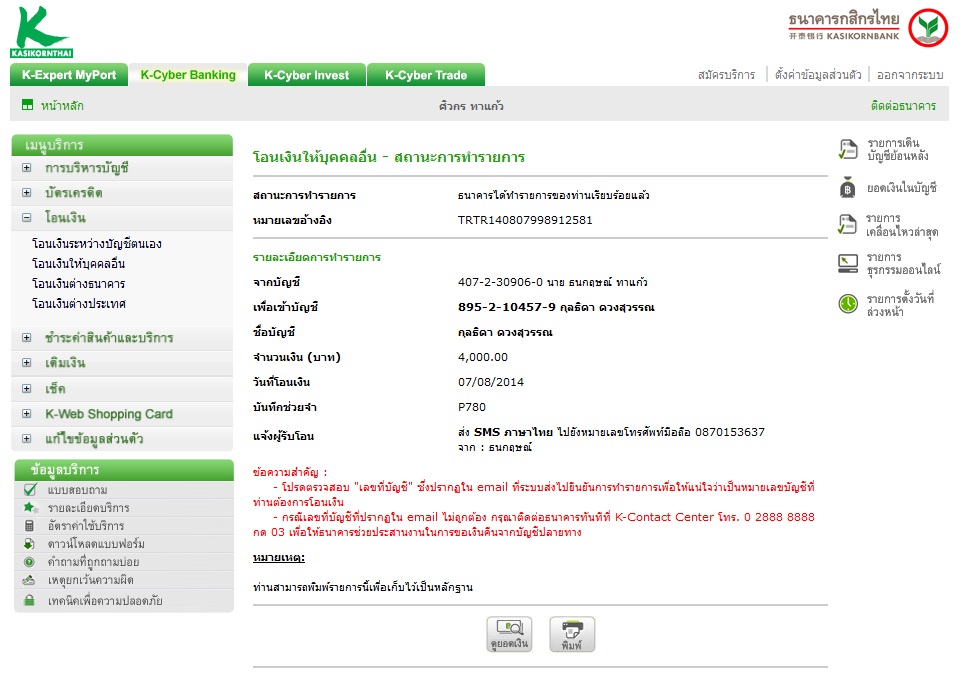
Task: Click the money bag account balance icon
Action: (848, 188)
